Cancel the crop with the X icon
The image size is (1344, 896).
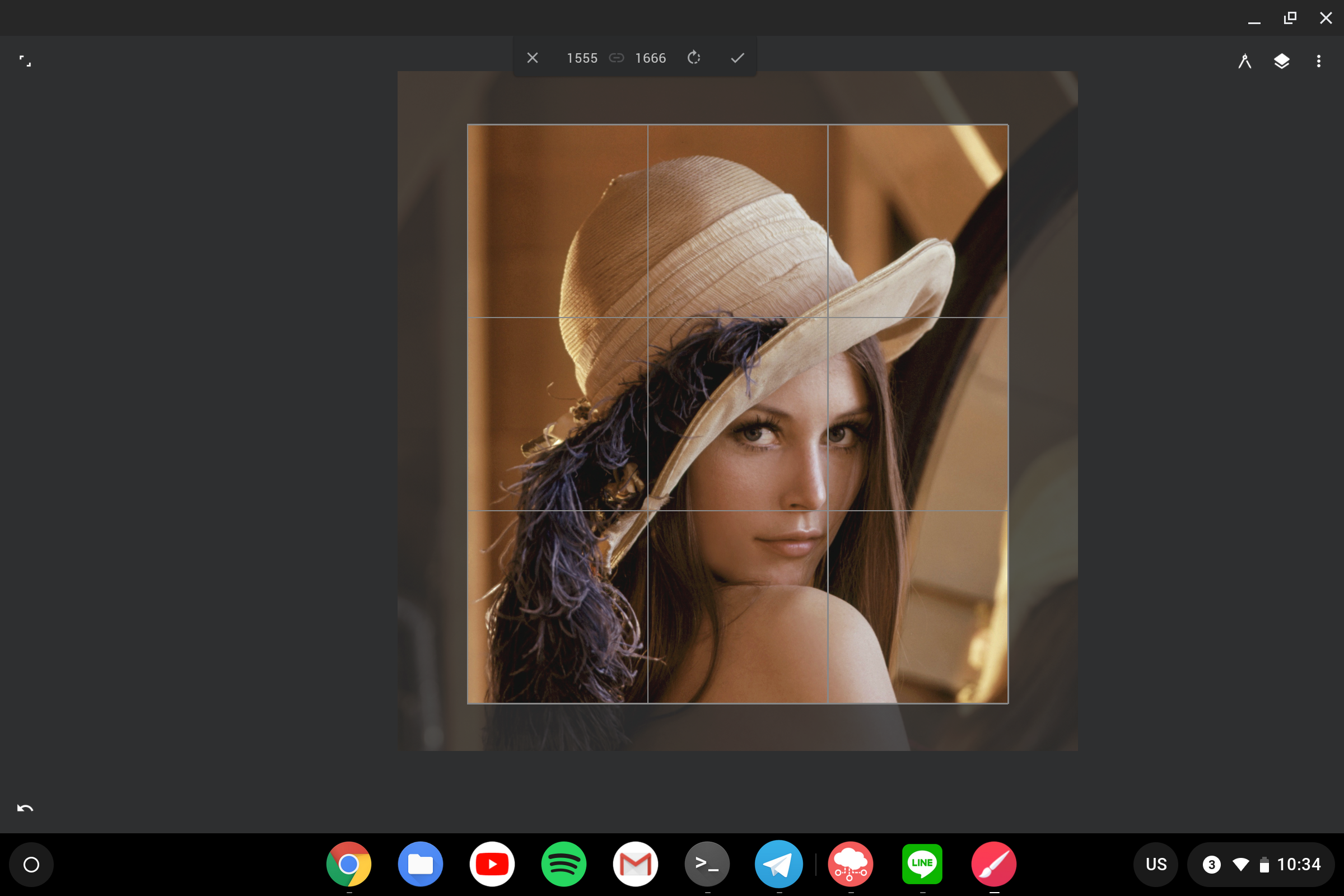coord(532,58)
